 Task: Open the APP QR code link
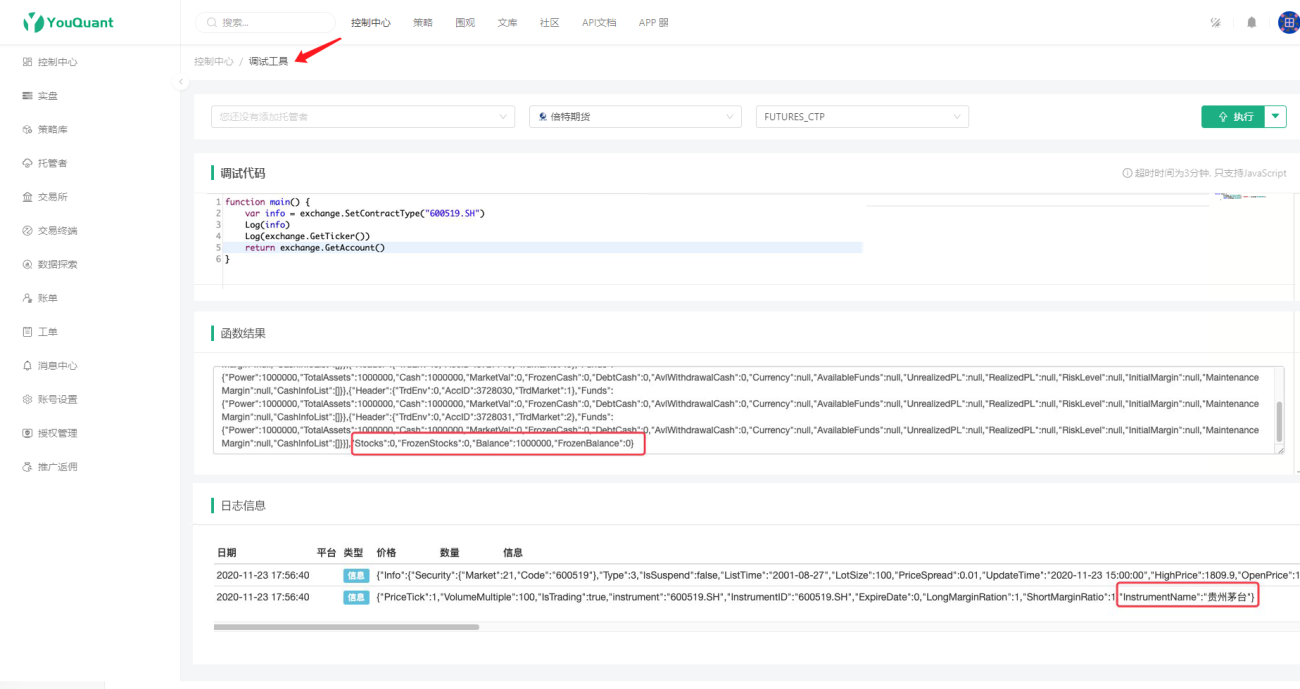point(654,22)
